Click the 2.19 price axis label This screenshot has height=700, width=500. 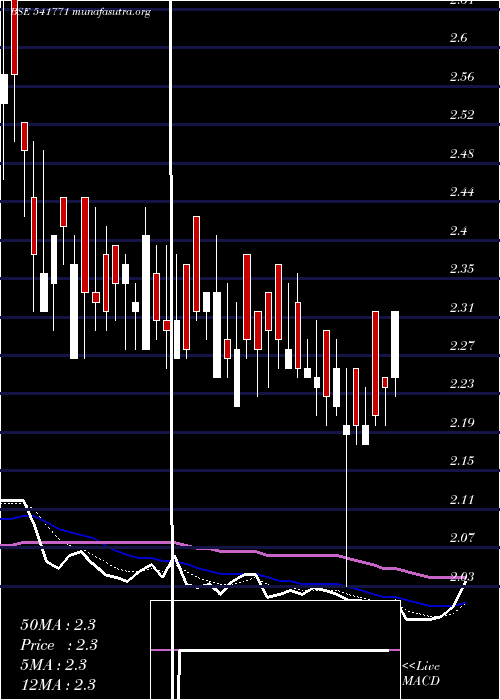coord(462,422)
